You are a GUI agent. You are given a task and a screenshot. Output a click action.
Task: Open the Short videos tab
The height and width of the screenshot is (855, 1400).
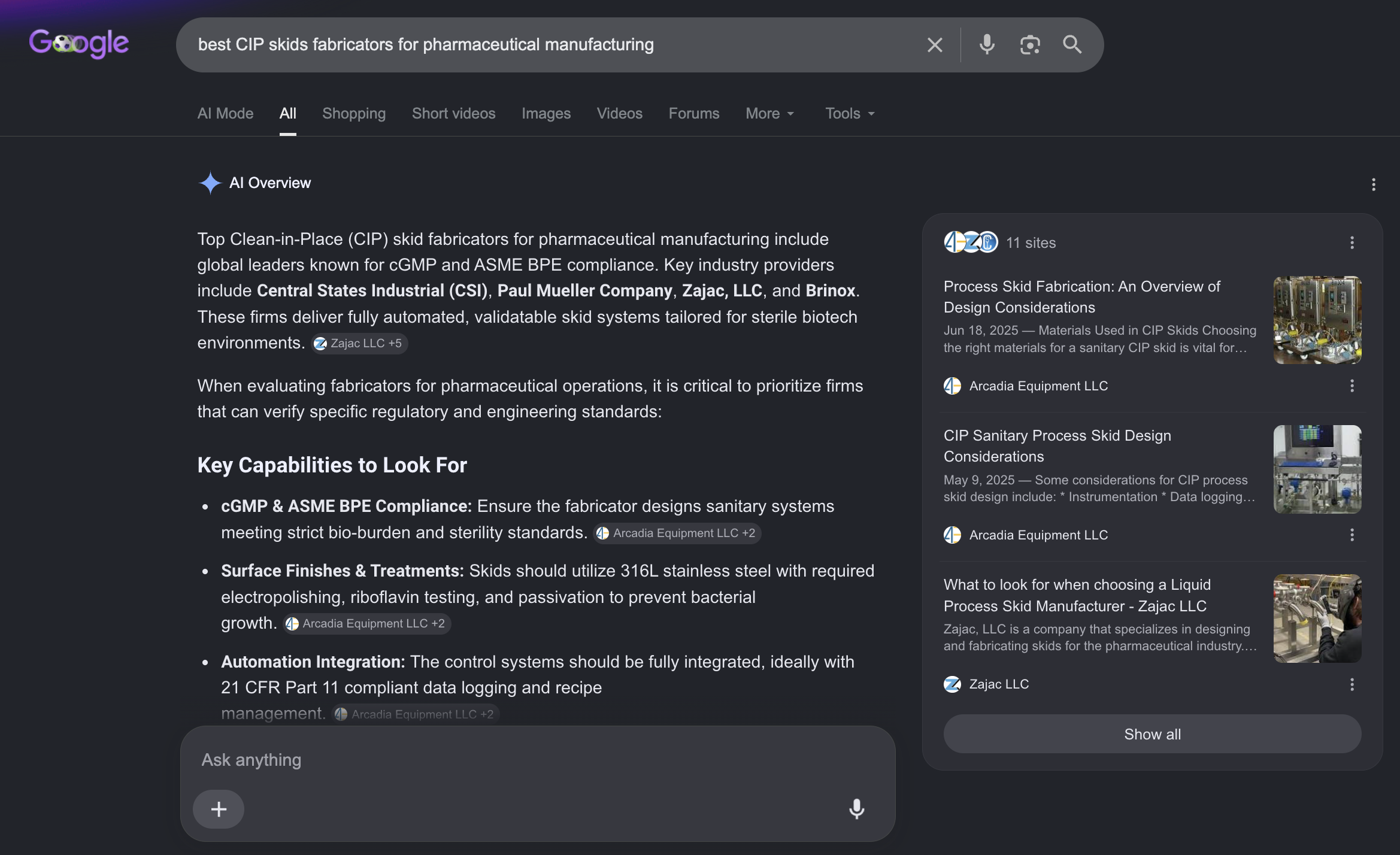click(454, 113)
